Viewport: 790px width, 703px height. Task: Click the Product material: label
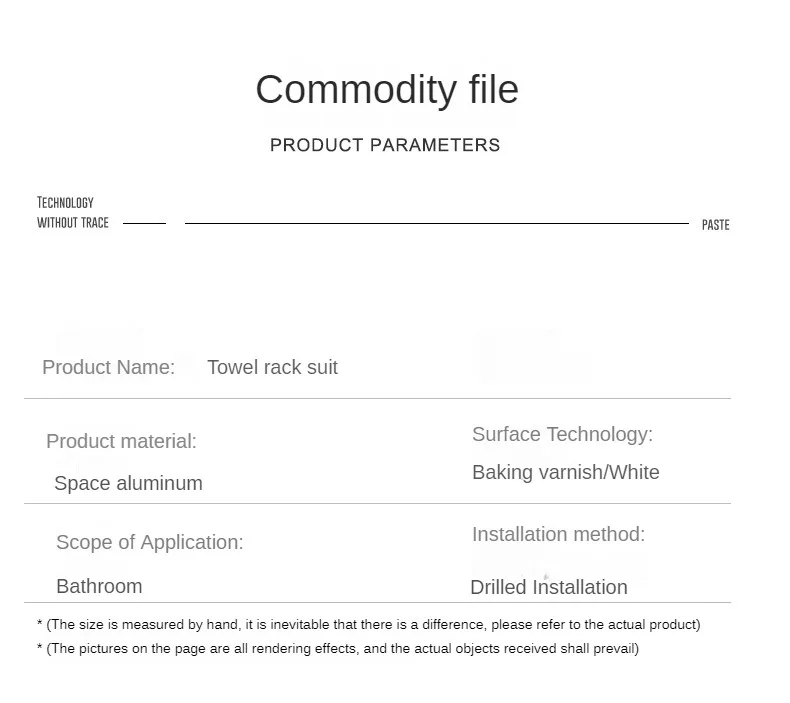[121, 441]
